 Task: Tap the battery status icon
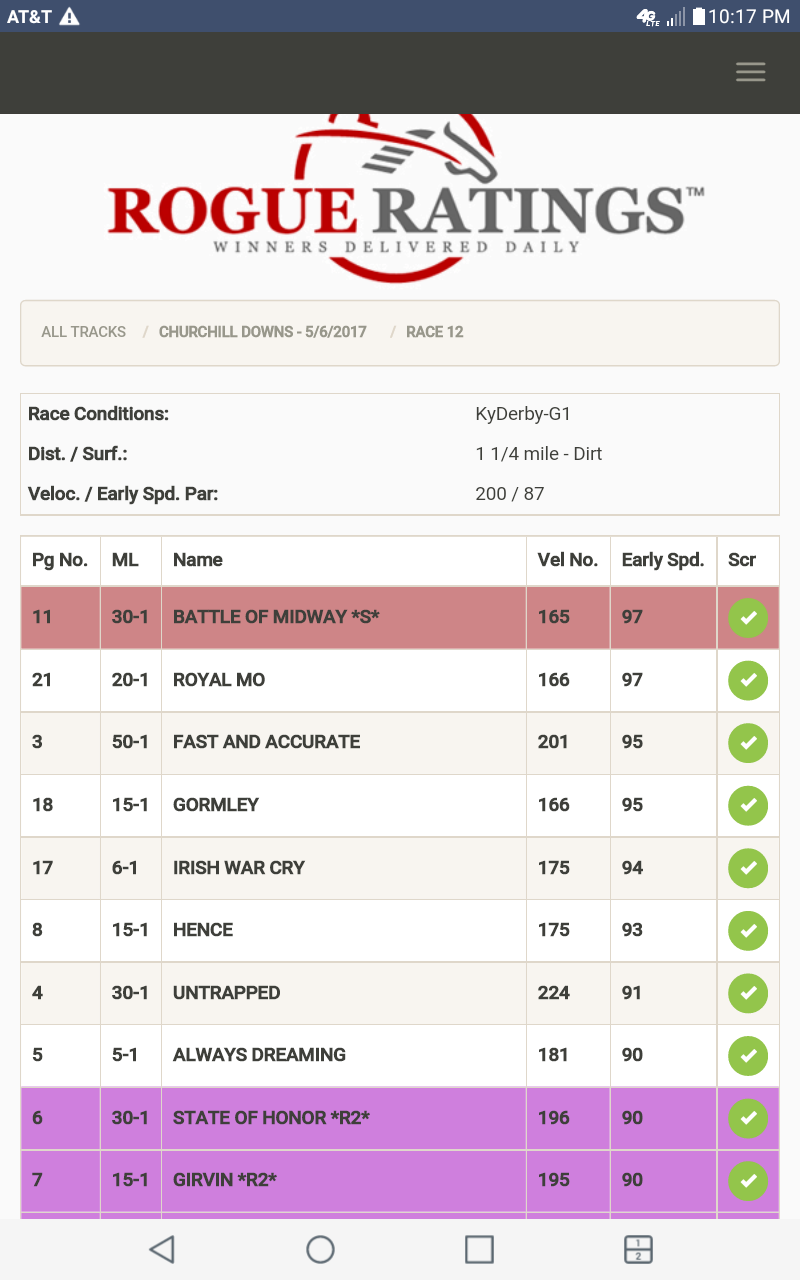(698, 16)
